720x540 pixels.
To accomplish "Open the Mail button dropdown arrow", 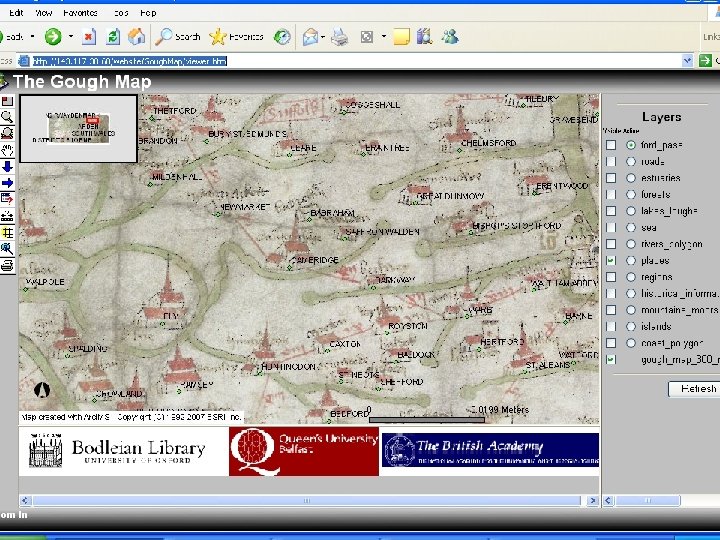I will 324,37.
